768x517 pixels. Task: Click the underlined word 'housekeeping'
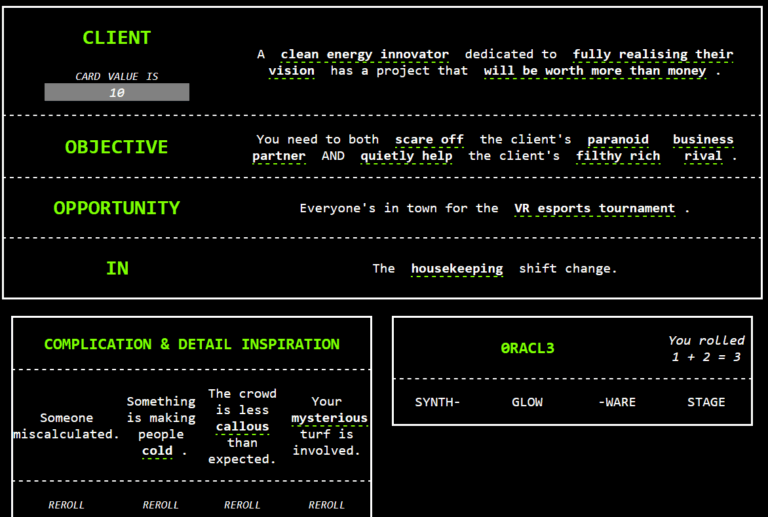click(x=456, y=268)
